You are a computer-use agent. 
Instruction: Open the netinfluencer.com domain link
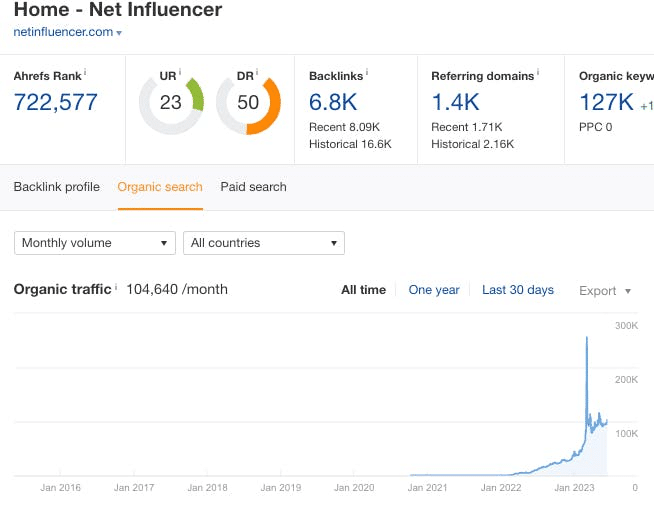pyautogui.click(x=63, y=32)
